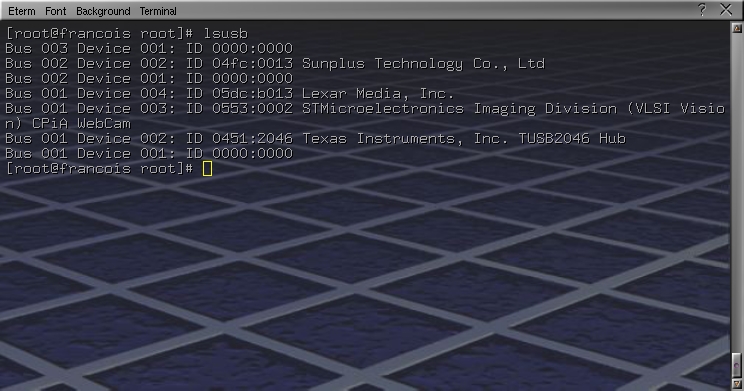
Task: Open the Eterm menu
Action: [x=22, y=11]
